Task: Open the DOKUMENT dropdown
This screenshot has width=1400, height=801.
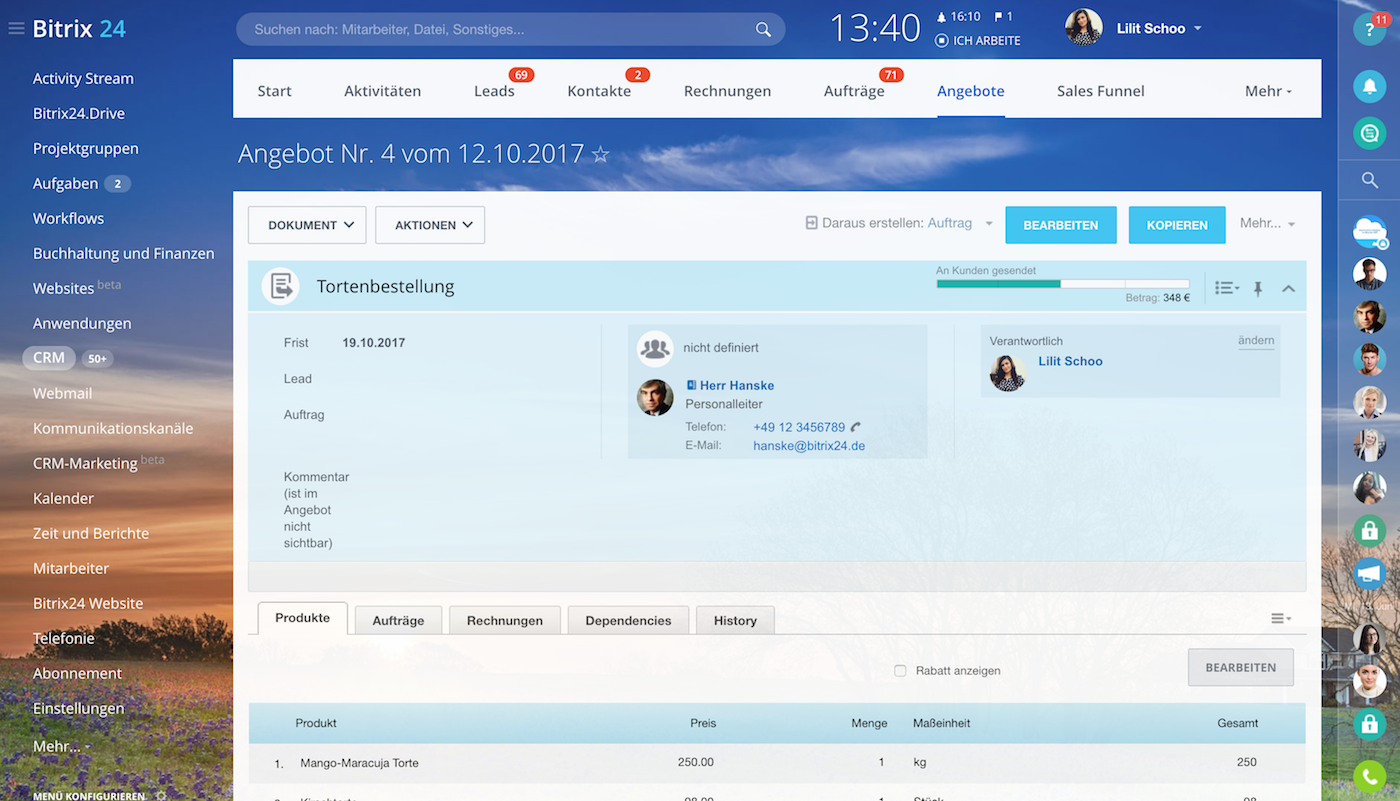Action: coord(307,225)
